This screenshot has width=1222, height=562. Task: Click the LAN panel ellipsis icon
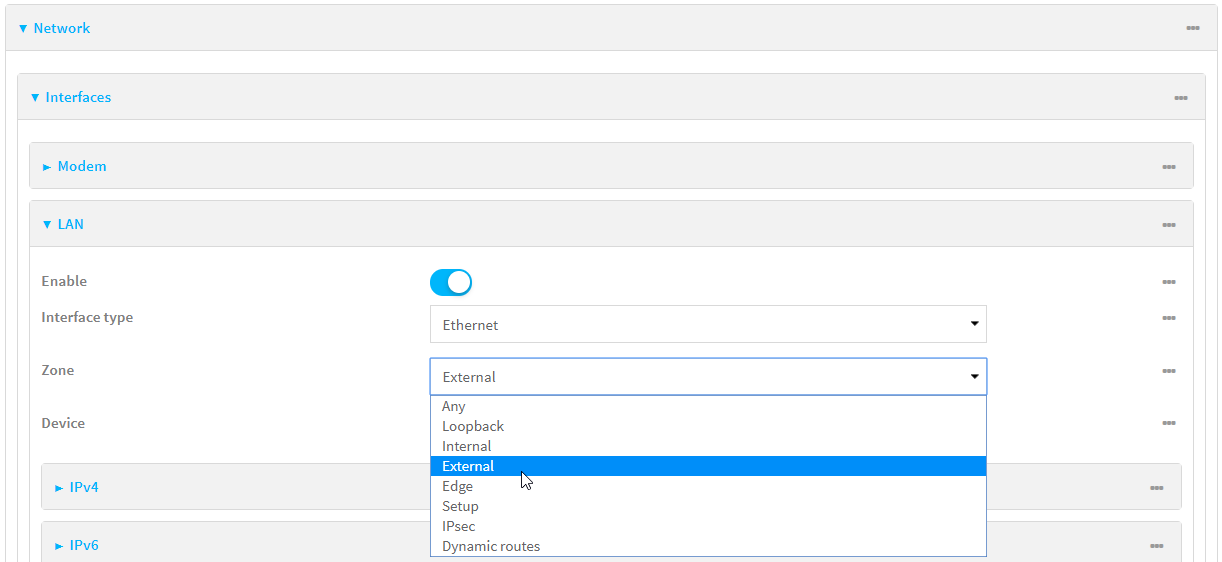pos(1168,225)
